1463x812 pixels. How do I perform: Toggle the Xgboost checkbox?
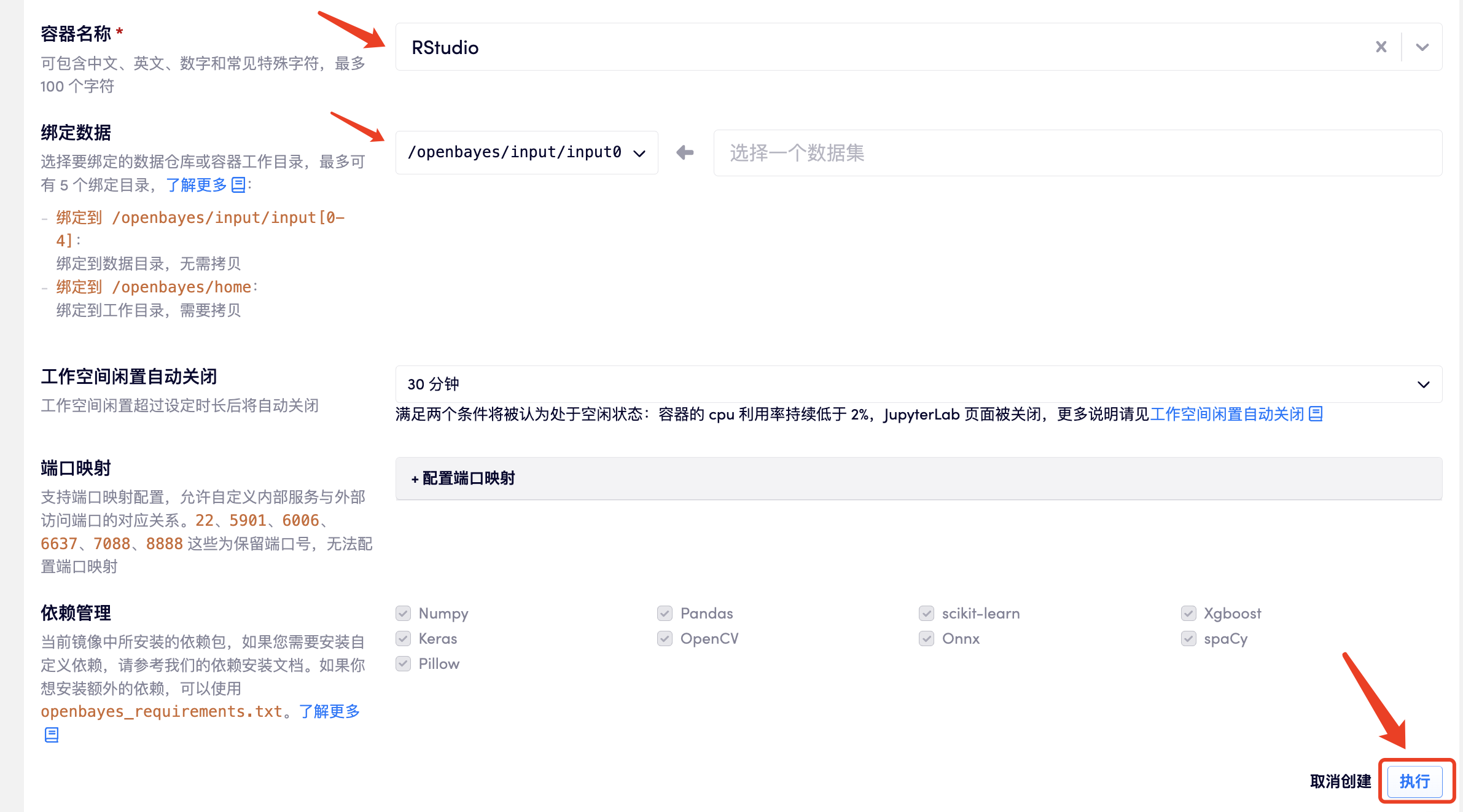click(1188, 614)
